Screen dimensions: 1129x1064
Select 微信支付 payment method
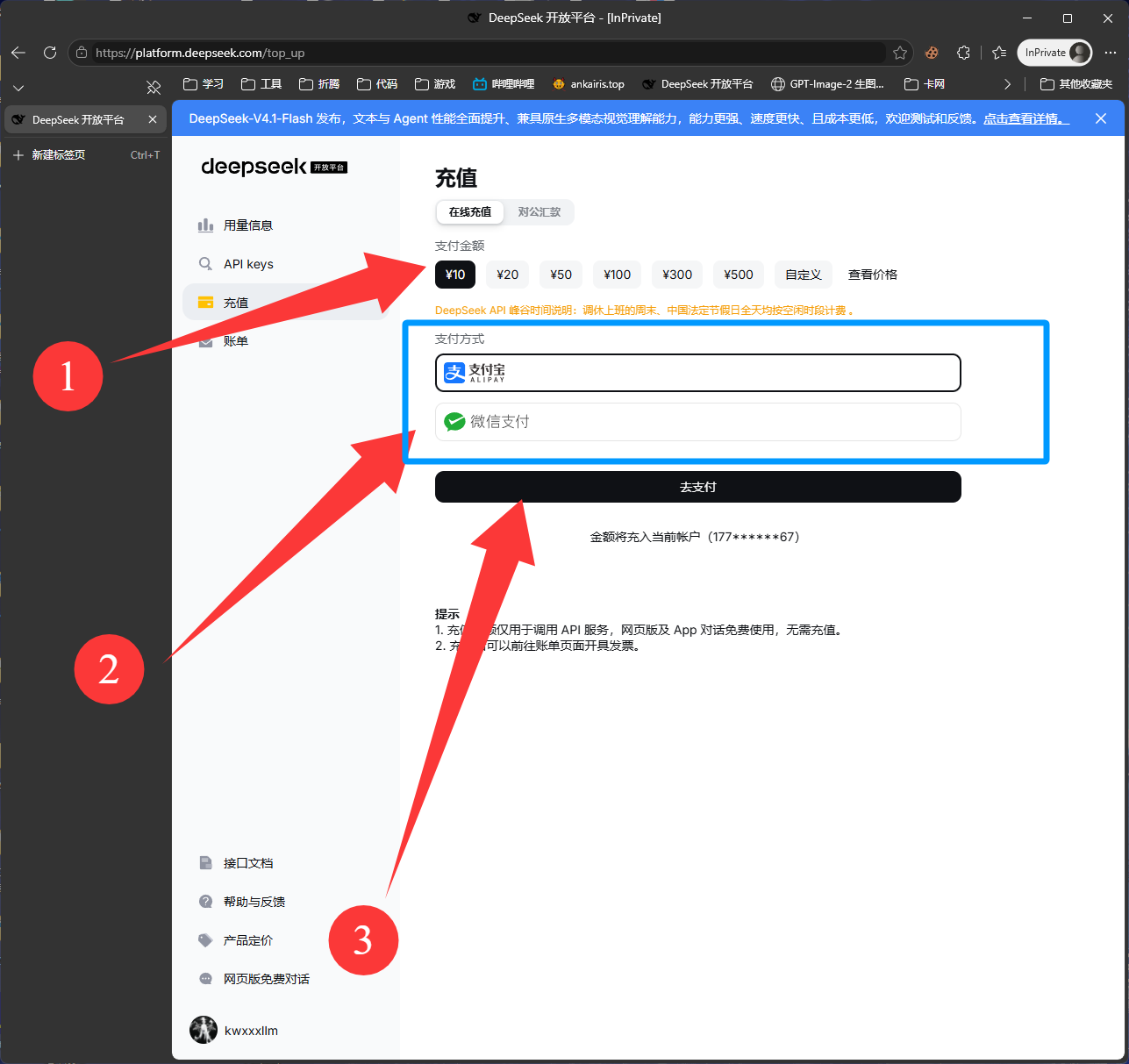pos(698,422)
